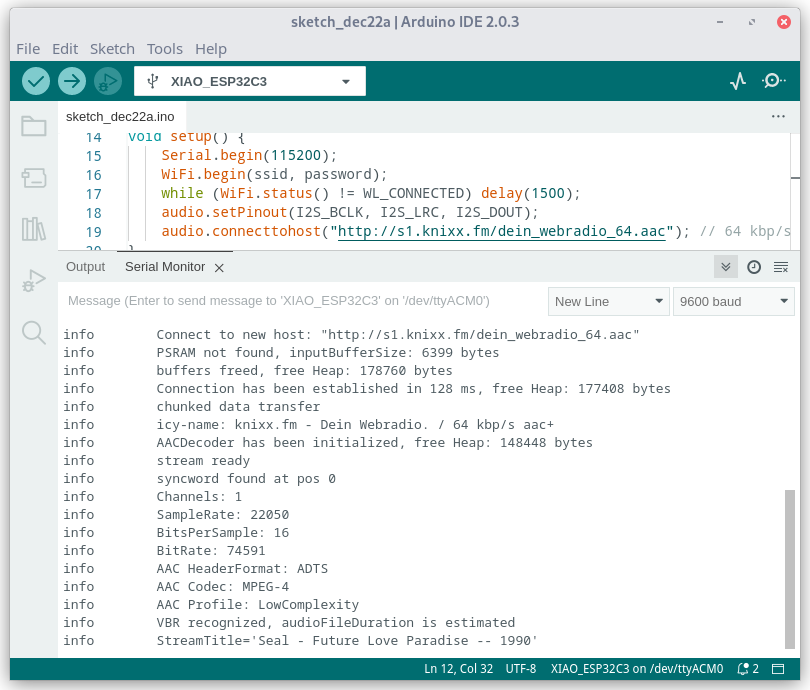
Task: Open the XIAO_ESP32C3 board selector dropdown
Action: point(249,81)
